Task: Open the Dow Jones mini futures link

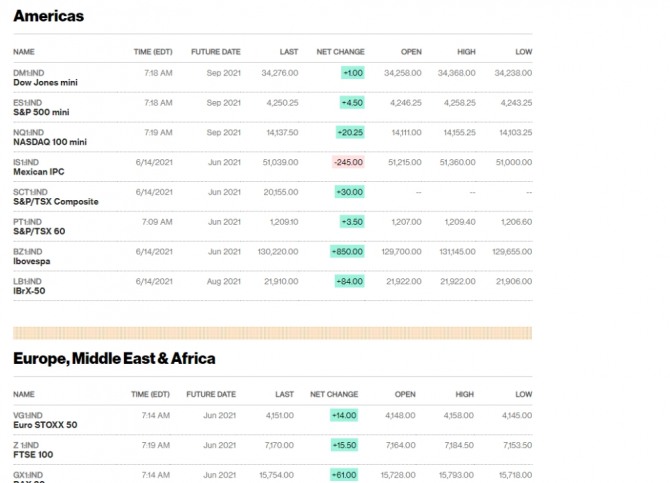Action: [x=46, y=82]
